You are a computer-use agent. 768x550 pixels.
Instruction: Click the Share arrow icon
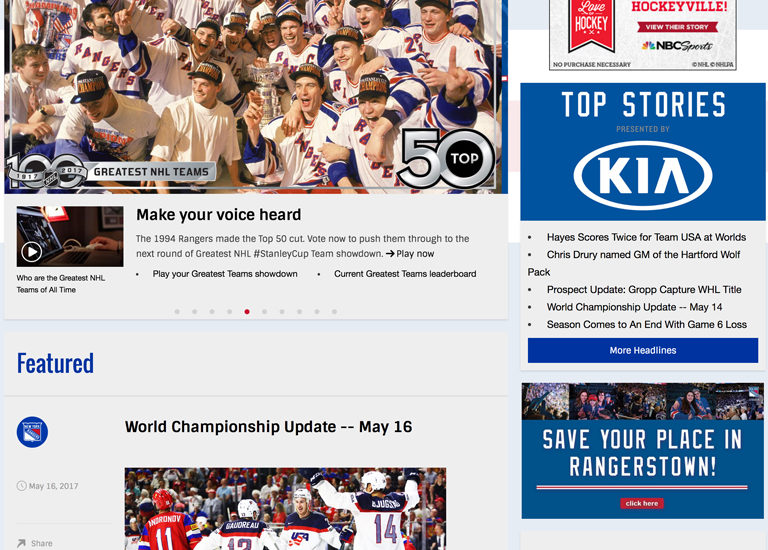(x=21, y=543)
